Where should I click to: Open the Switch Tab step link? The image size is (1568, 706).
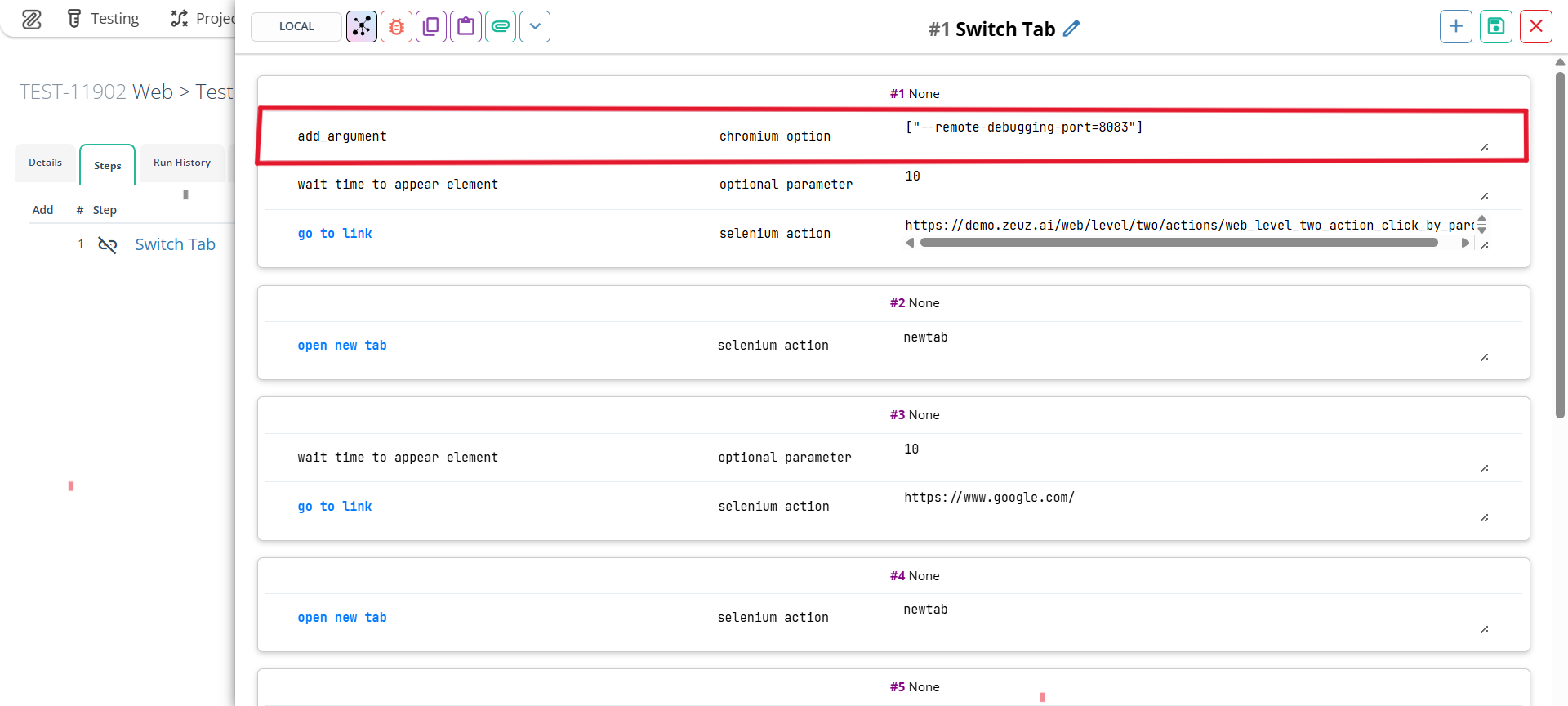tap(175, 244)
